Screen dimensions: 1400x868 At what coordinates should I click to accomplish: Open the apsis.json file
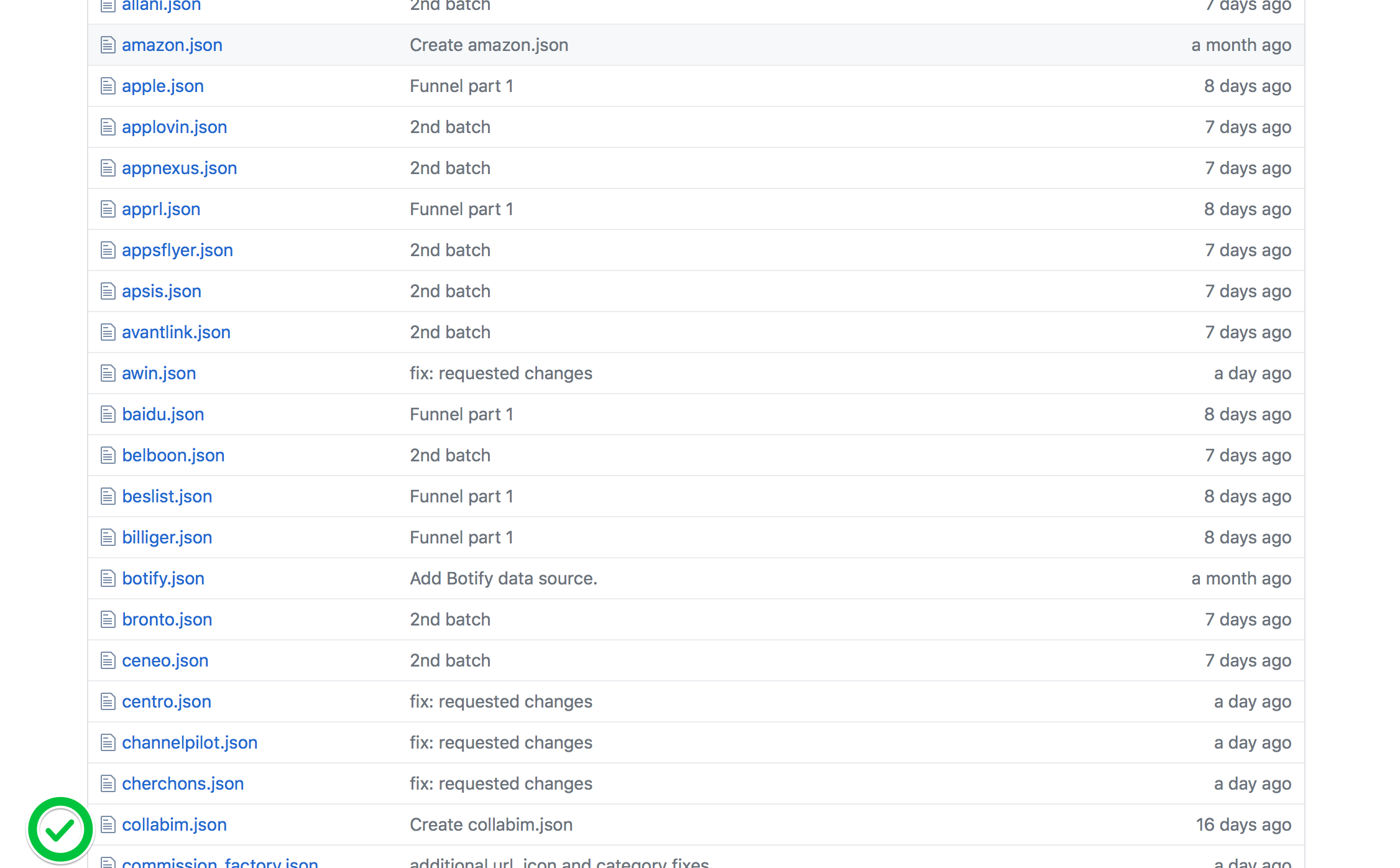[162, 291]
